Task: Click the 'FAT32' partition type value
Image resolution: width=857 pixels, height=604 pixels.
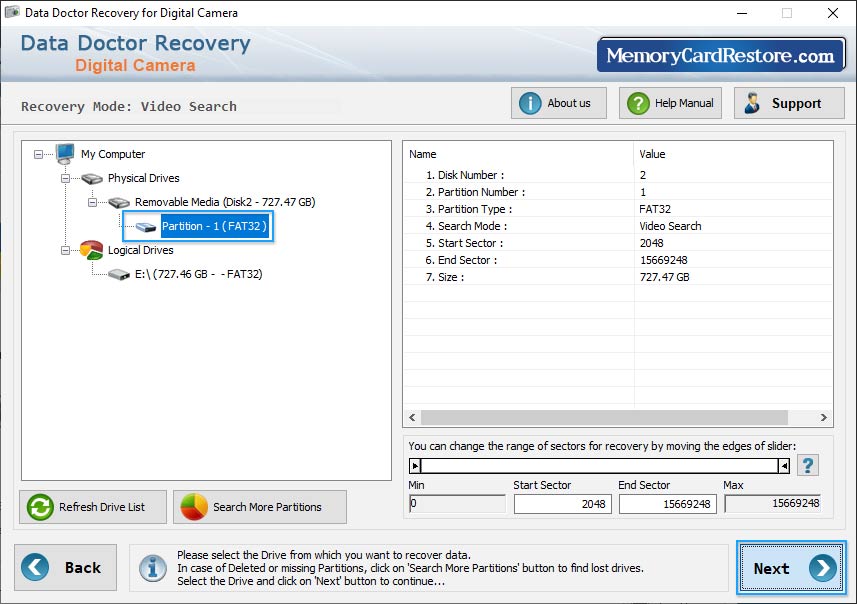Action: [x=655, y=209]
